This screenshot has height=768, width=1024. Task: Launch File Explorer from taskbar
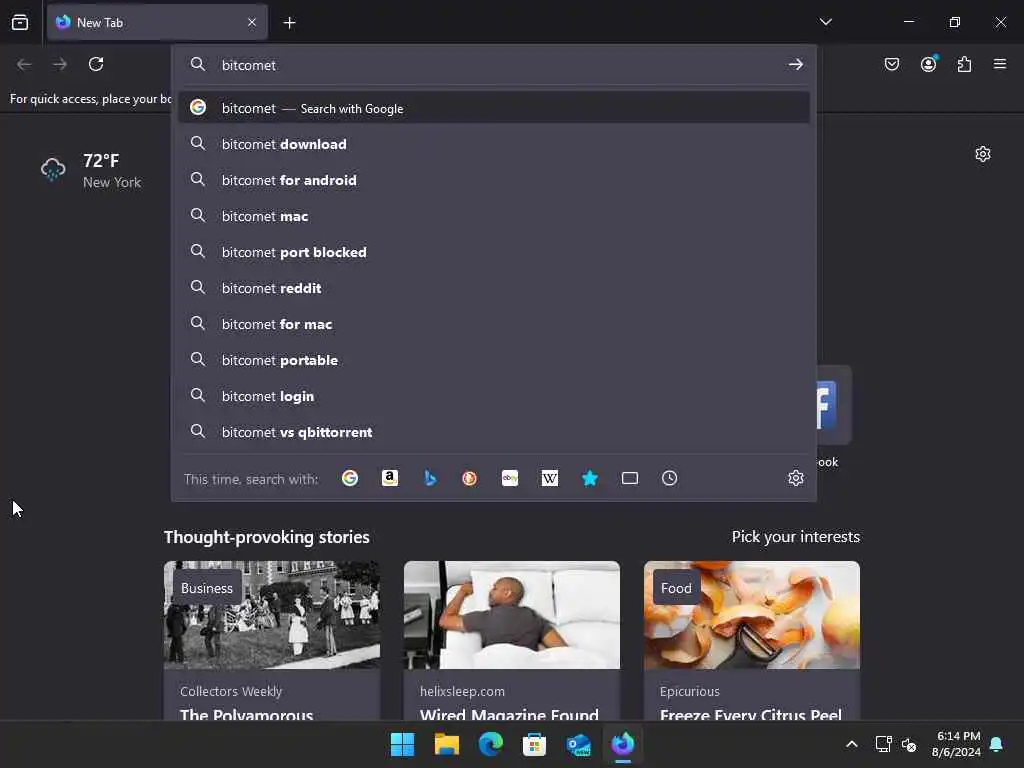click(x=447, y=744)
